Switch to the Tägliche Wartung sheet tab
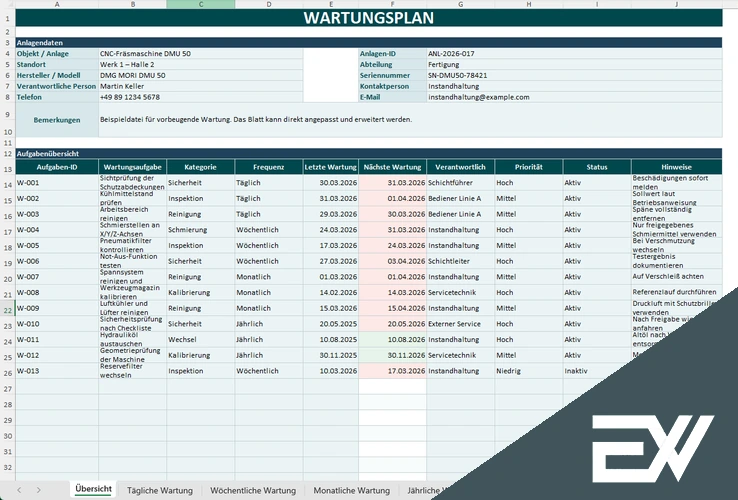Viewport: 738px width, 500px height. [160, 491]
